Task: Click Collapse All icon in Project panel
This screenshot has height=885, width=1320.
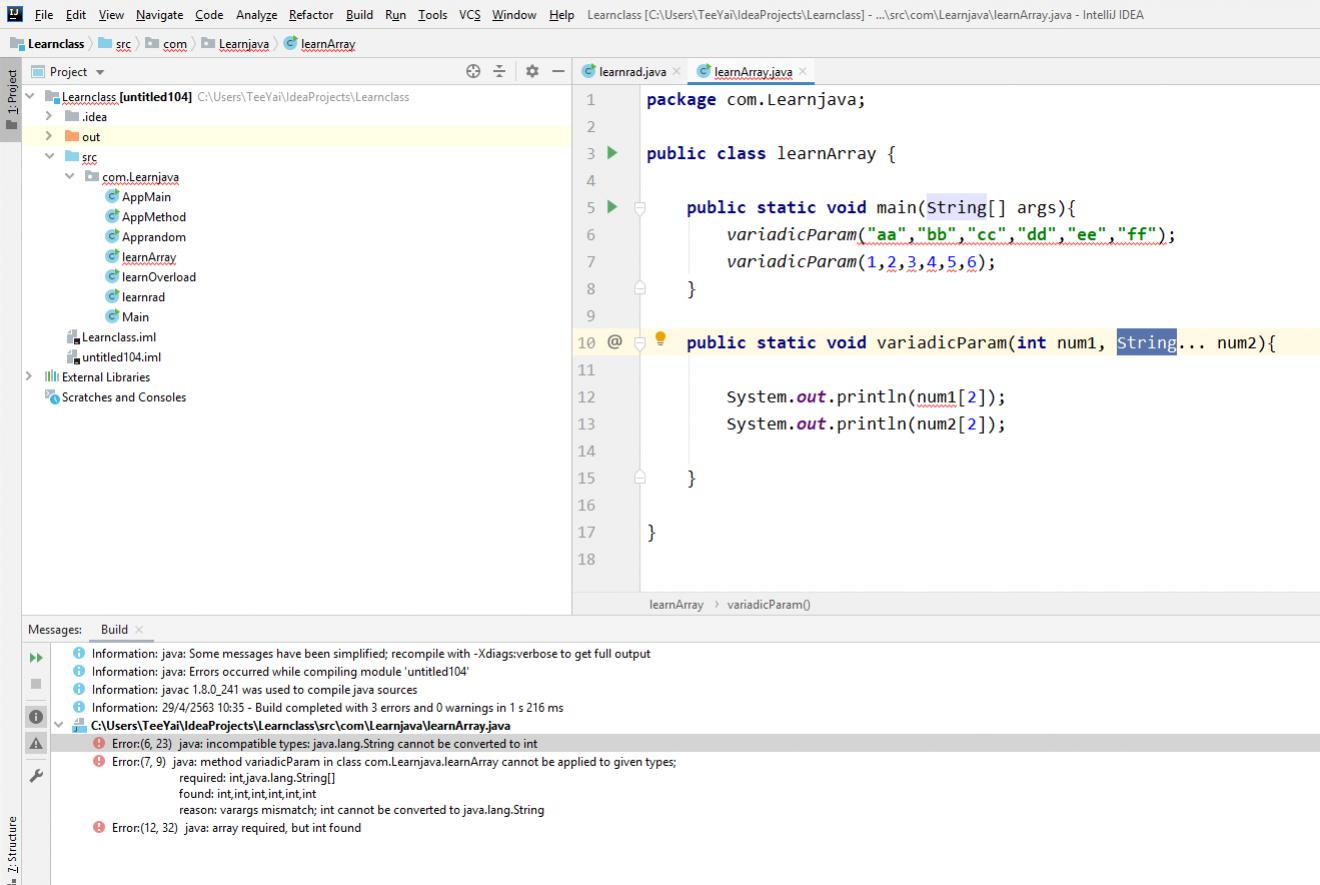Action: 499,72
